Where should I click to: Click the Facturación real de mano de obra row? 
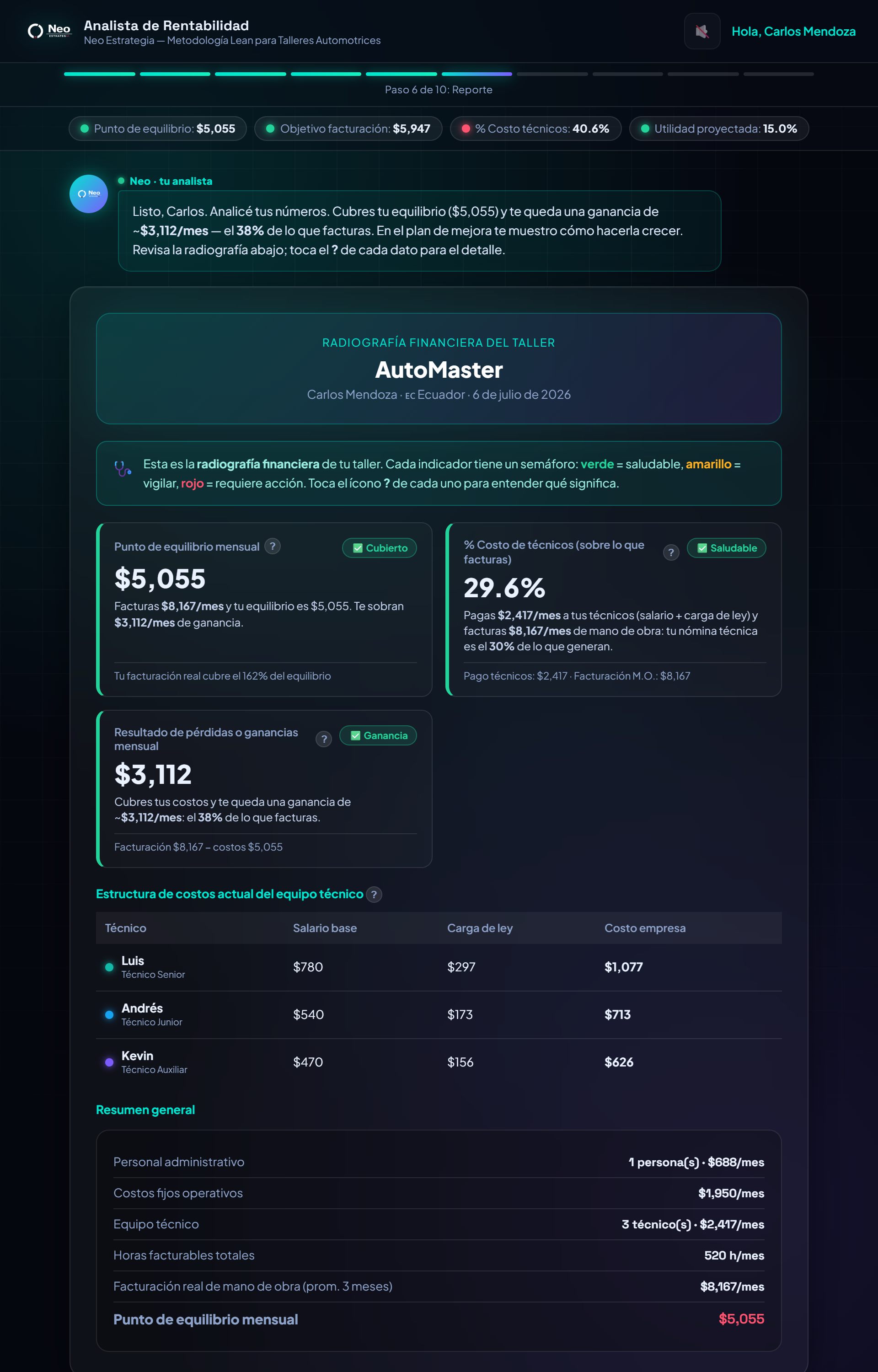439,1286
